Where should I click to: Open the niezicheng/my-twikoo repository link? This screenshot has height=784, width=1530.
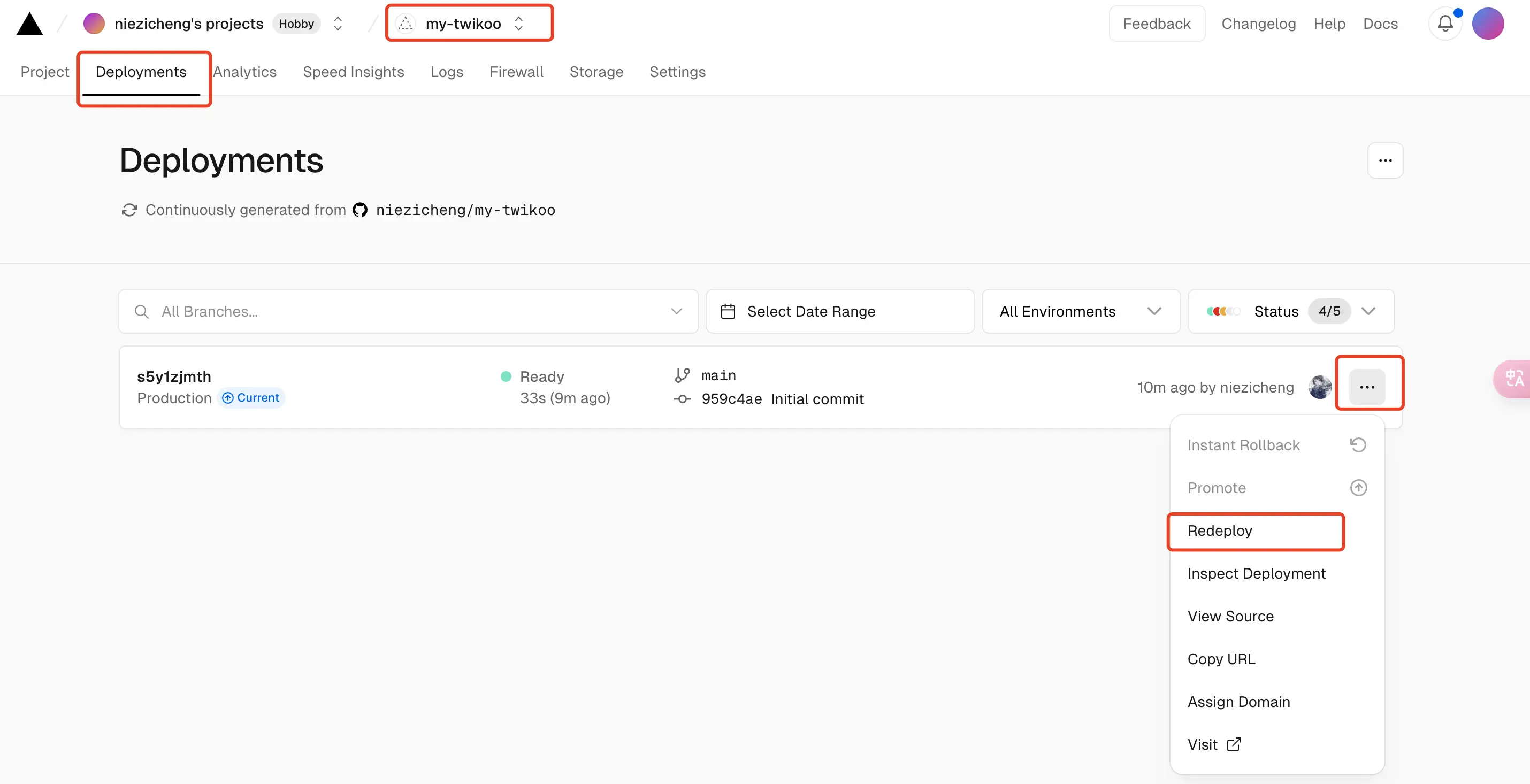(x=465, y=210)
